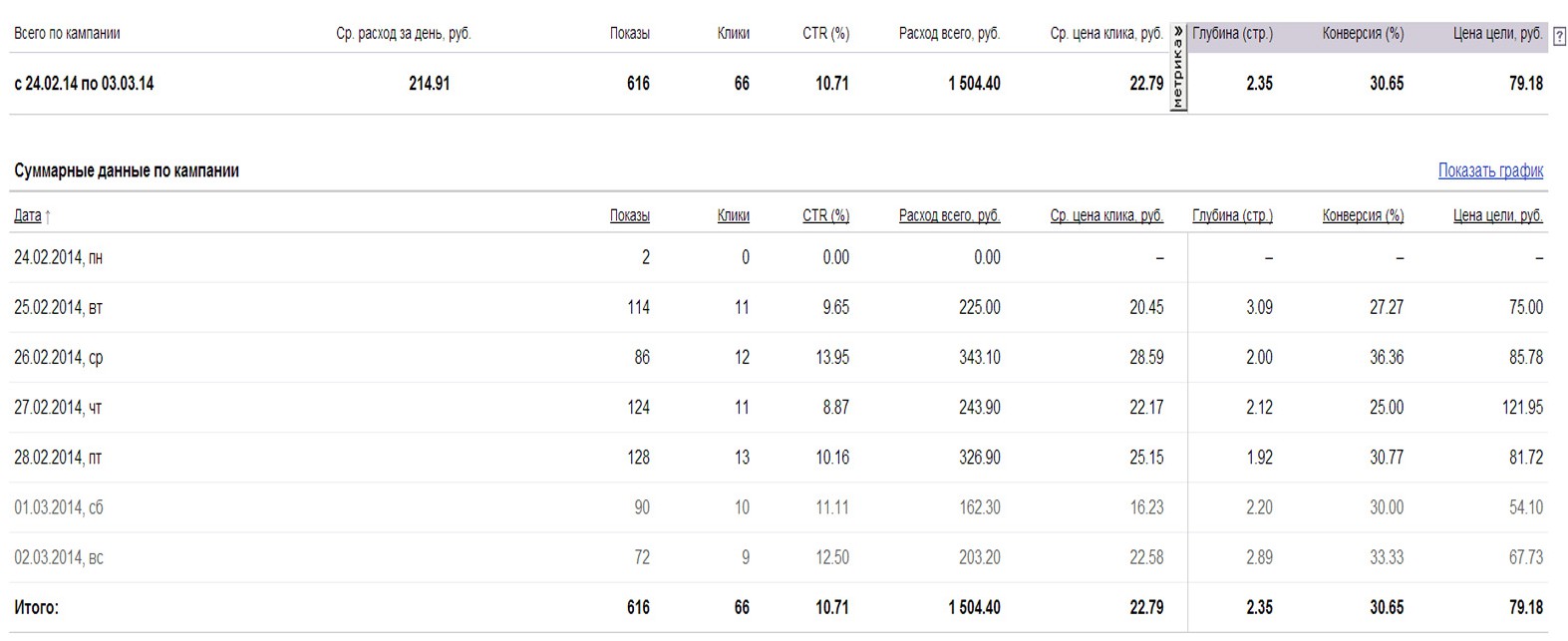The height and width of the screenshot is (641, 1568).
Task: Click the Суммарные данные по кампании heading
Action: tap(127, 170)
